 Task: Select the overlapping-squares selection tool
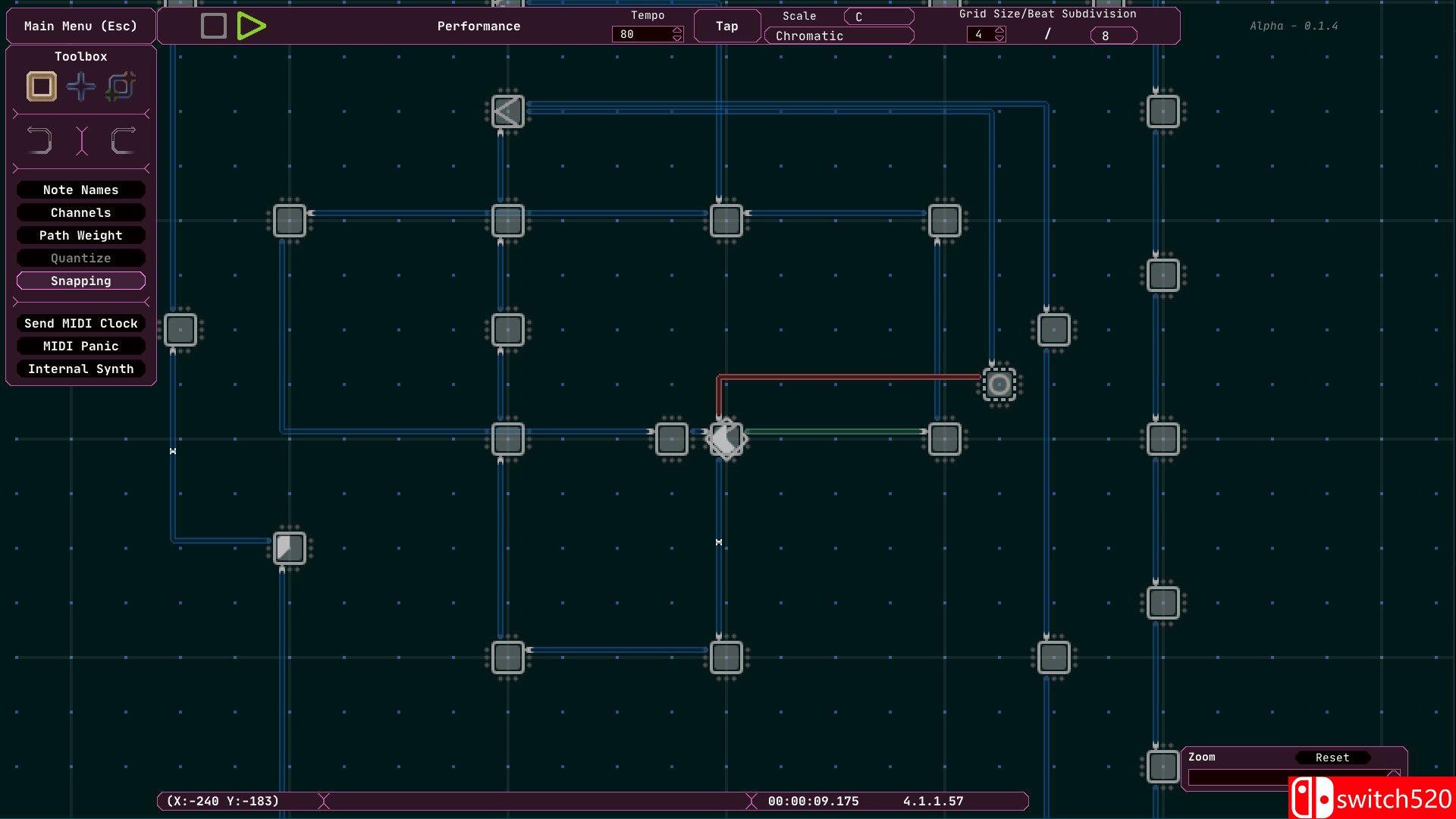click(121, 86)
